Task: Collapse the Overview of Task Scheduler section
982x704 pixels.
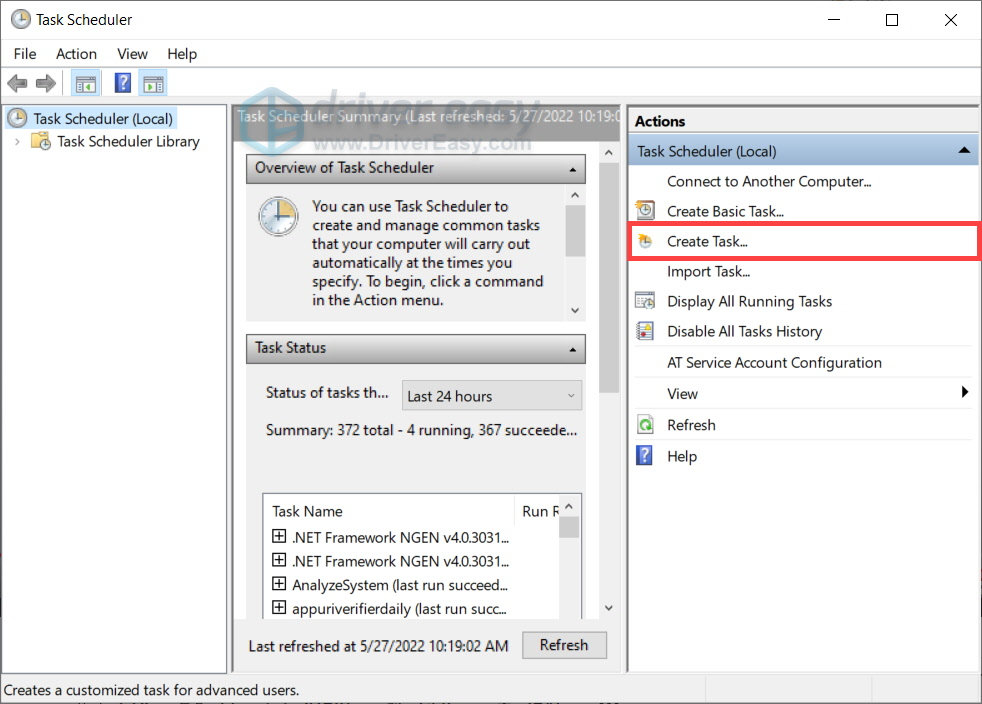Action: click(x=573, y=168)
